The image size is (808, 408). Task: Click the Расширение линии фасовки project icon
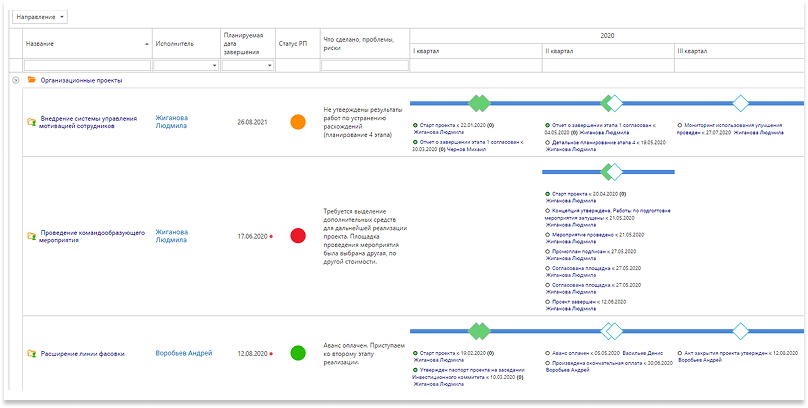tap(31, 353)
